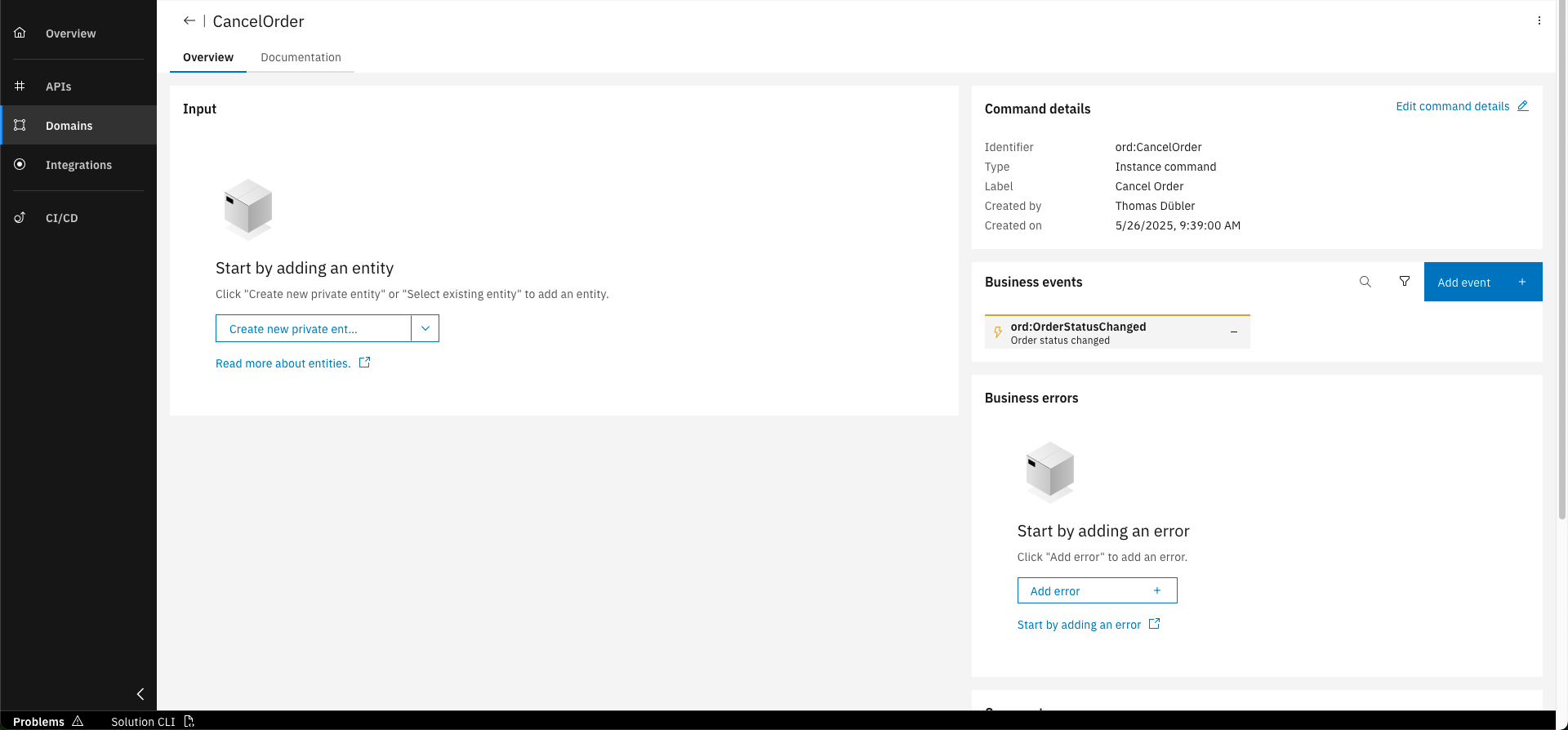Click the Problems warning triangle icon

click(x=78, y=721)
